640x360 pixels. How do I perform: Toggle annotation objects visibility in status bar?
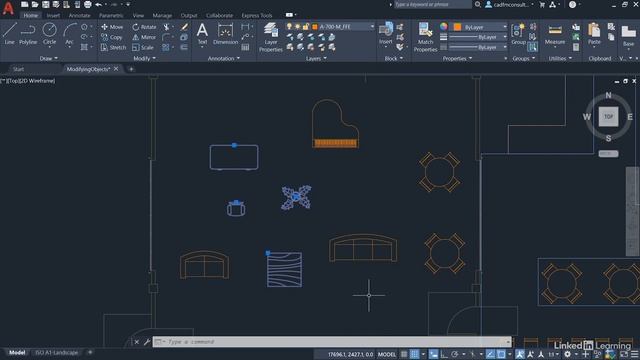click(x=520, y=354)
